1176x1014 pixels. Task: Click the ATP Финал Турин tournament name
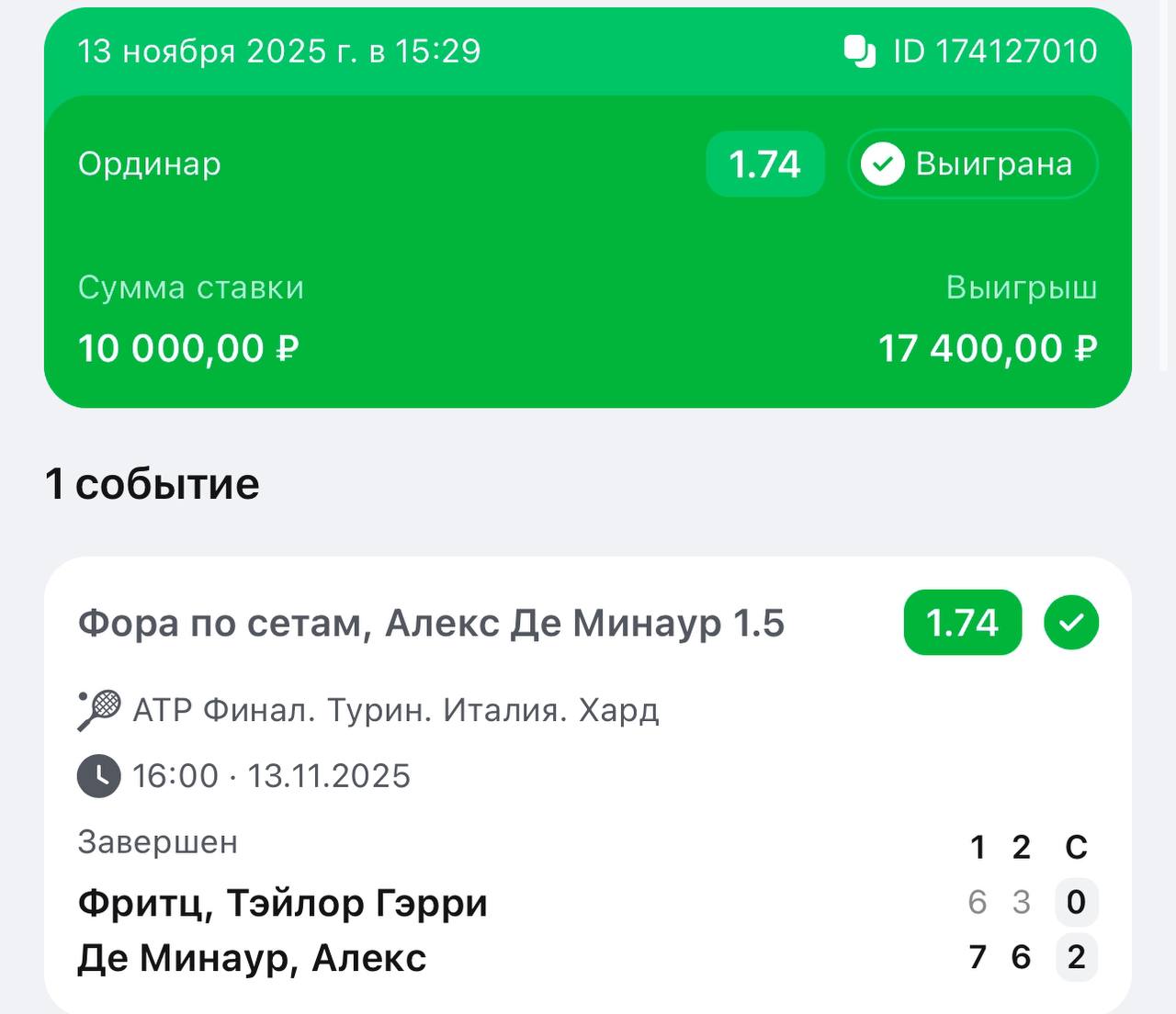coord(396,710)
